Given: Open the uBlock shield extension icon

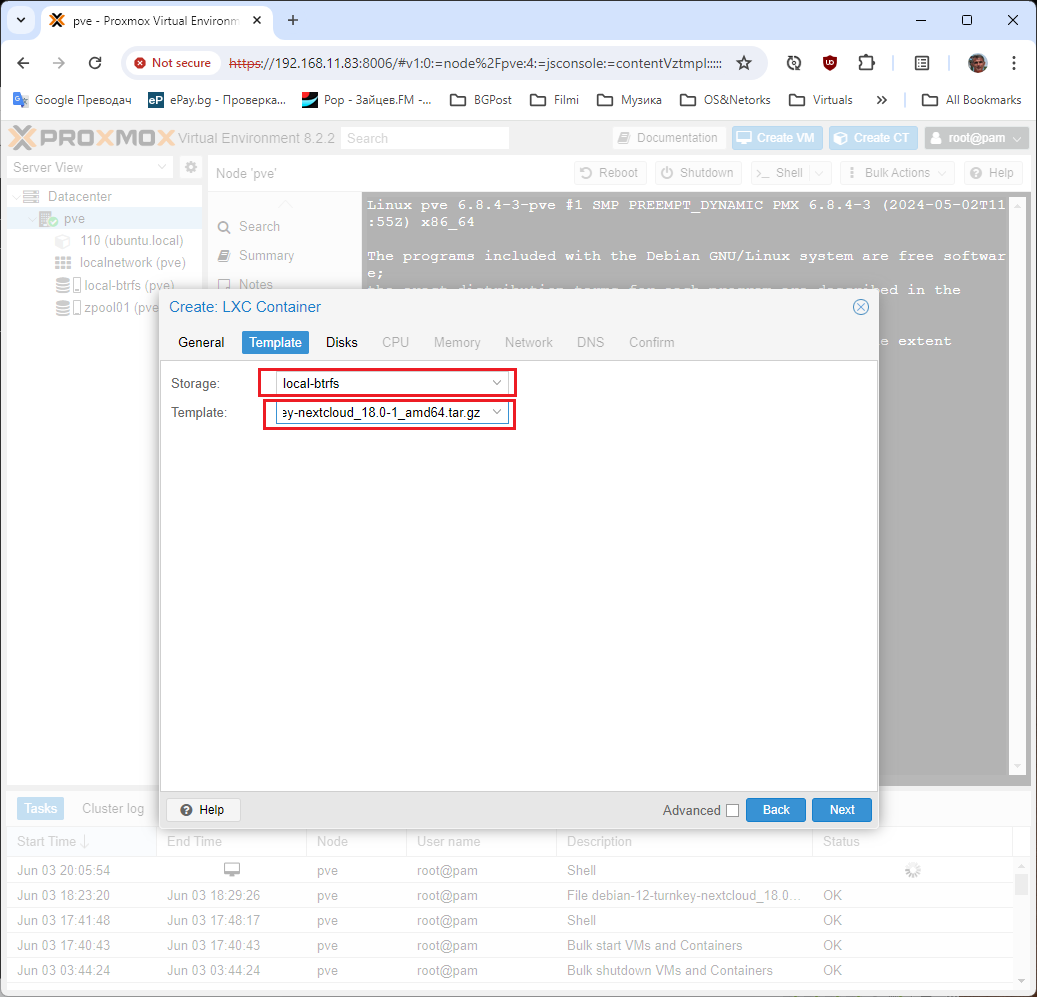Looking at the screenshot, I should [x=829, y=63].
